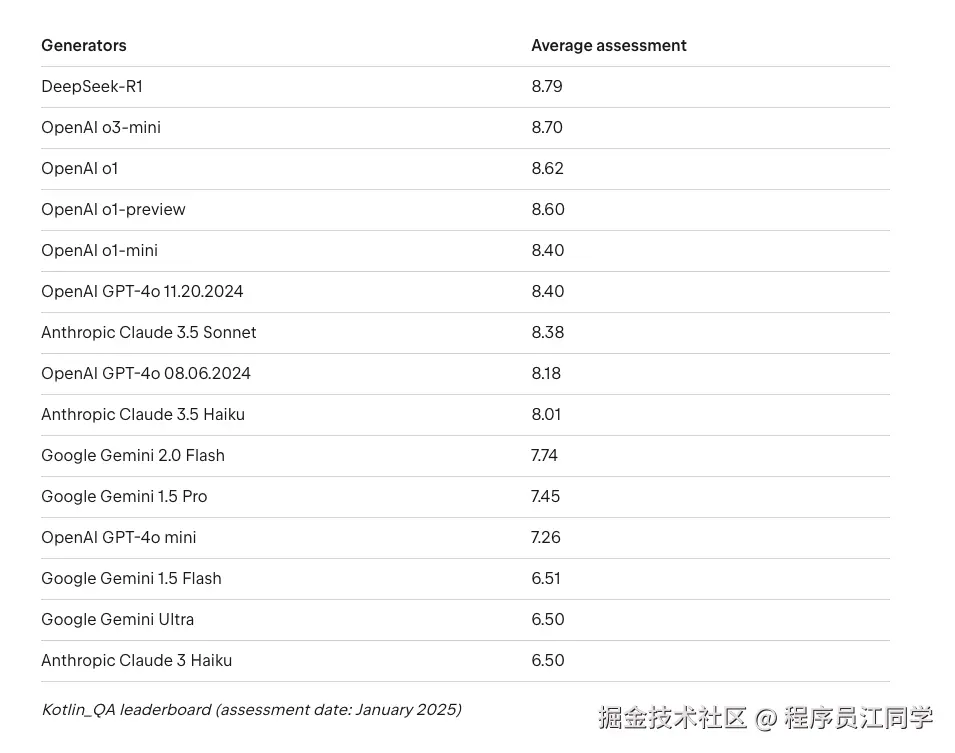Screen dimensions: 955x753
Task: Click OpenAI GPT-4o 11.20.2024 row
Action: [465, 292]
